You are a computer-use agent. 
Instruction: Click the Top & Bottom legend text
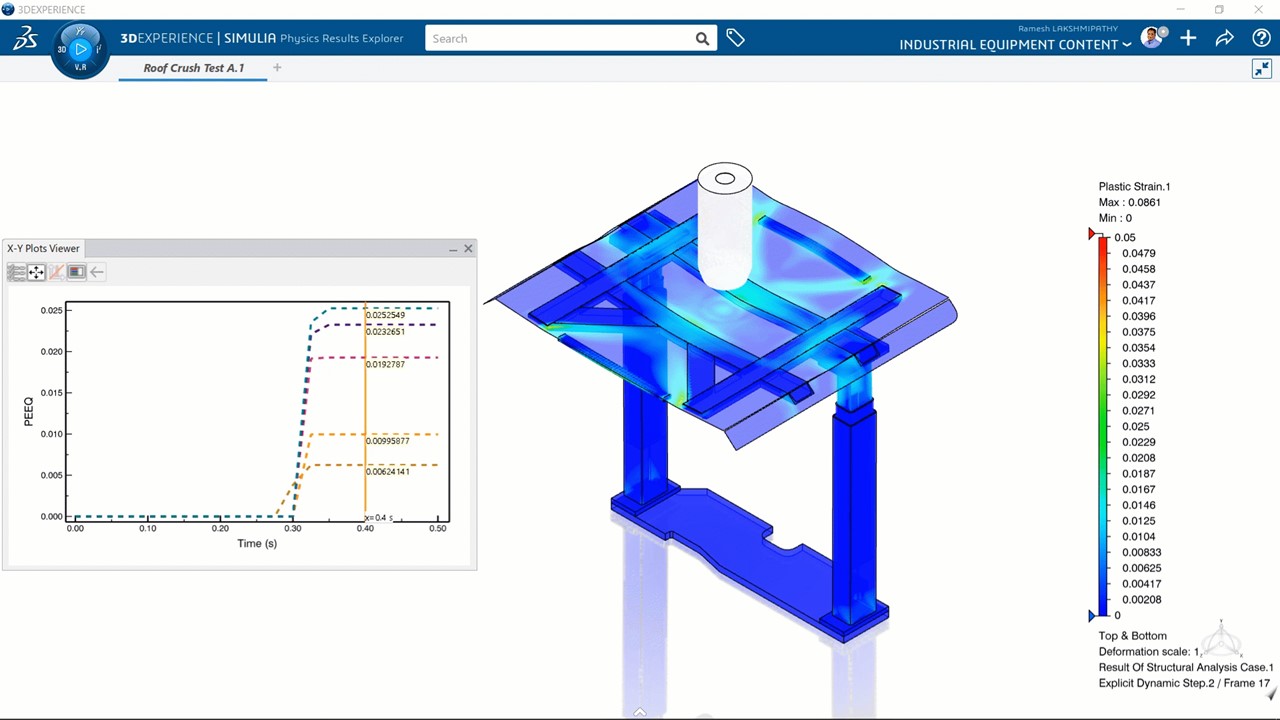(x=1132, y=636)
